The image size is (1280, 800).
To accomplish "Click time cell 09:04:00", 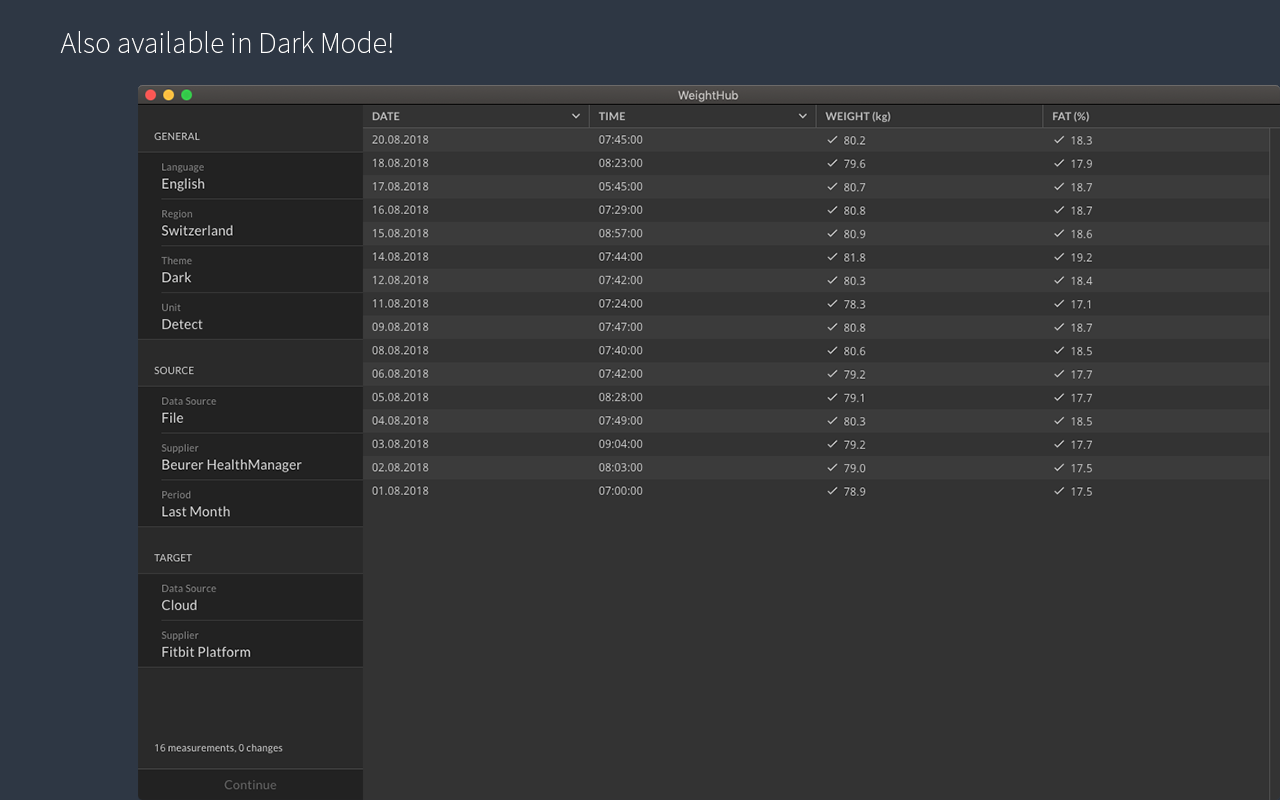I will 621,444.
